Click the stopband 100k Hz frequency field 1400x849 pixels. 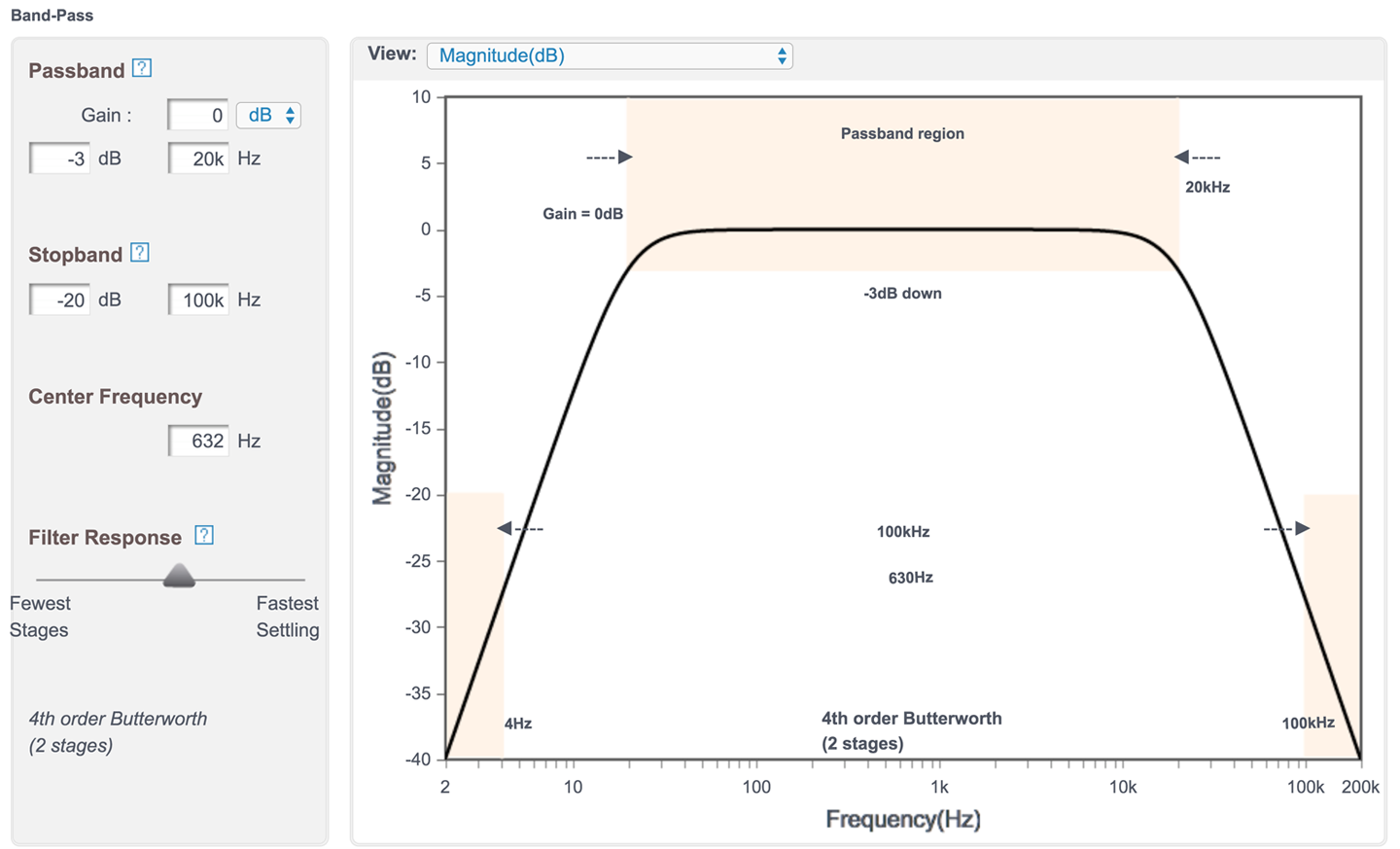(x=198, y=300)
